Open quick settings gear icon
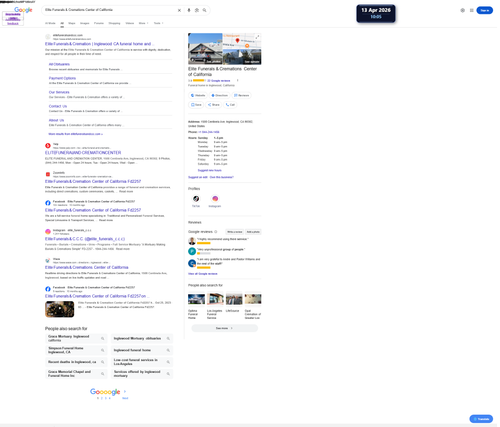The width and height of the screenshot is (500, 427). (463, 10)
